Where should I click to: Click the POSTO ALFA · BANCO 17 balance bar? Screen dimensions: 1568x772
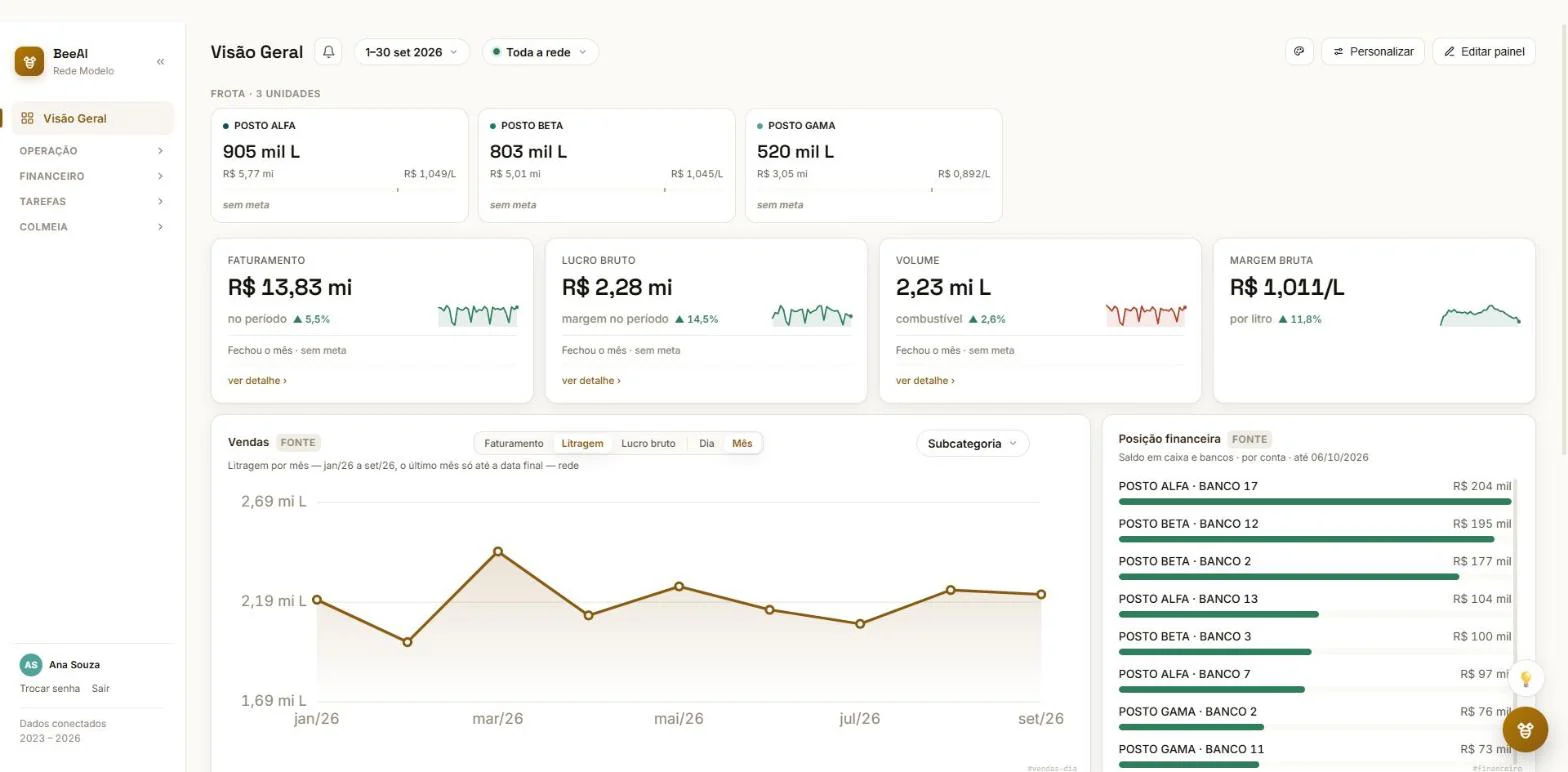[1315, 502]
